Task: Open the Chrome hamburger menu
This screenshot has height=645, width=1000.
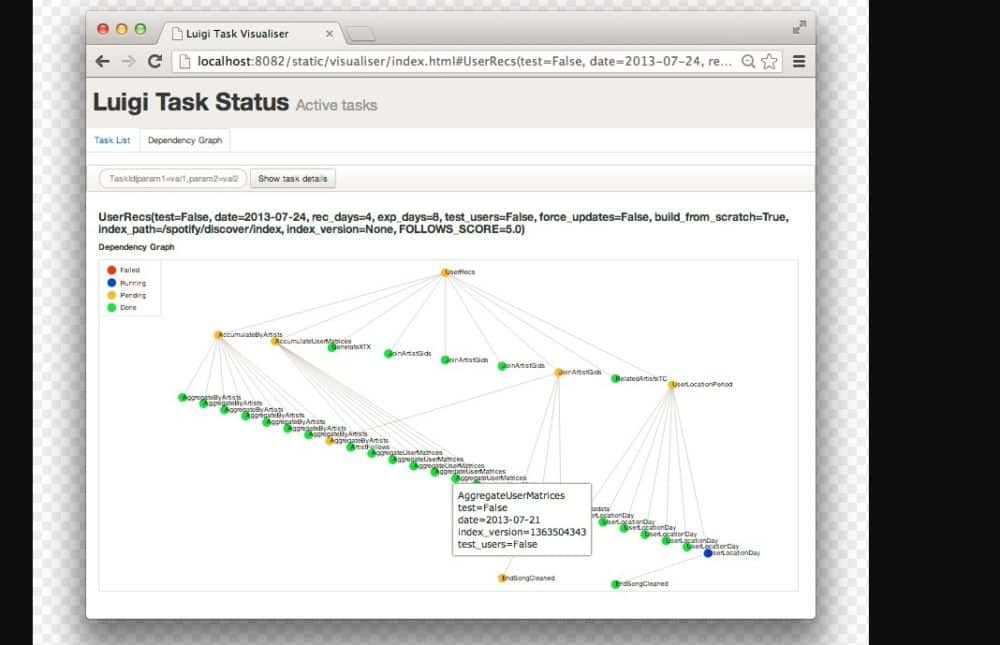Action: click(x=799, y=61)
